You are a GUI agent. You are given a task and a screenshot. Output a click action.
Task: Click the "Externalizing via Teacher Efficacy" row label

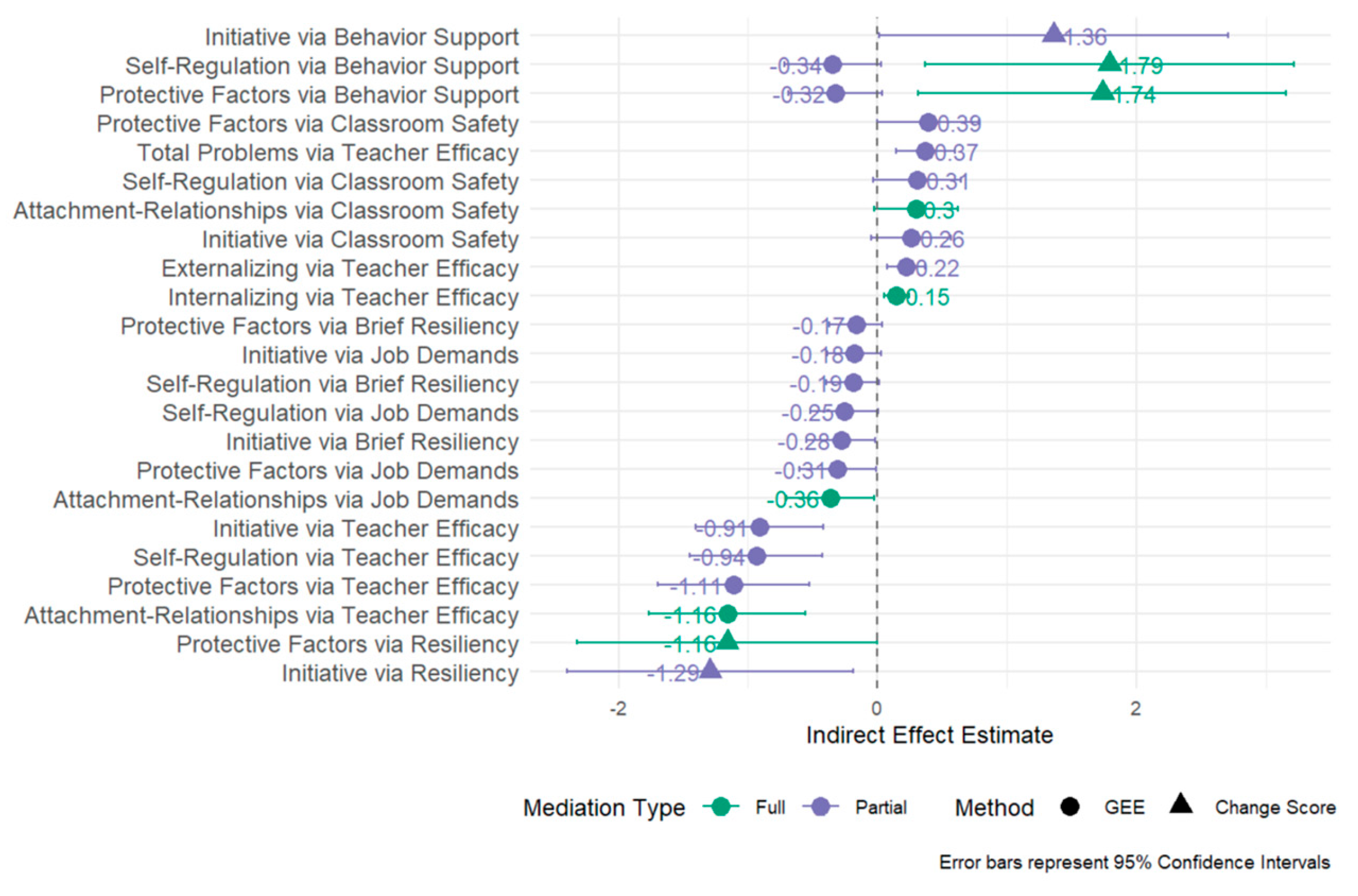339,268
